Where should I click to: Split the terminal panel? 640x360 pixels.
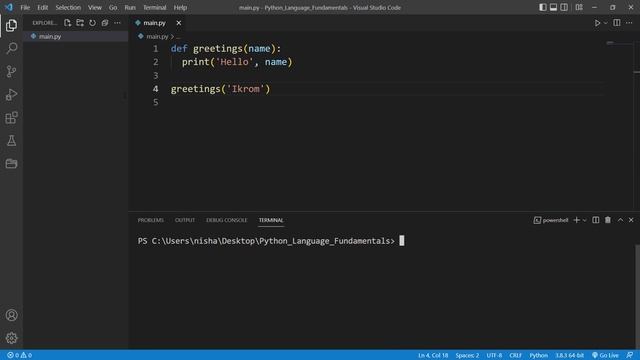pos(596,220)
